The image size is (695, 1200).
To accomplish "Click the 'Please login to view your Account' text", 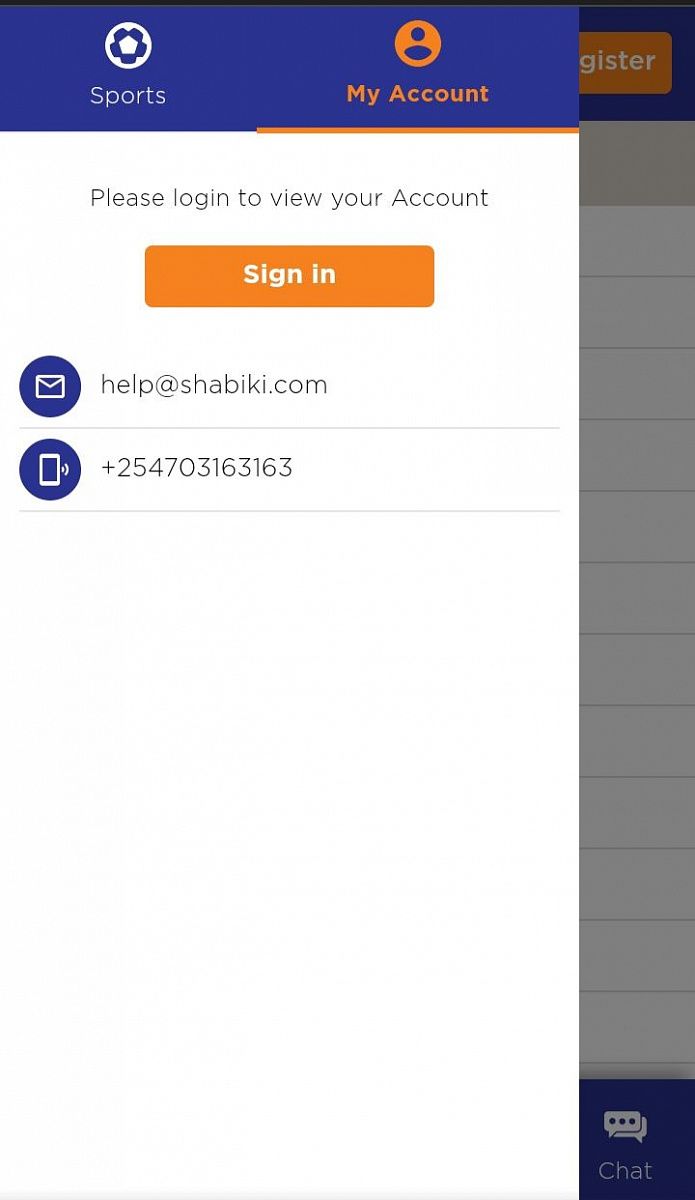I will coord(289,198).
